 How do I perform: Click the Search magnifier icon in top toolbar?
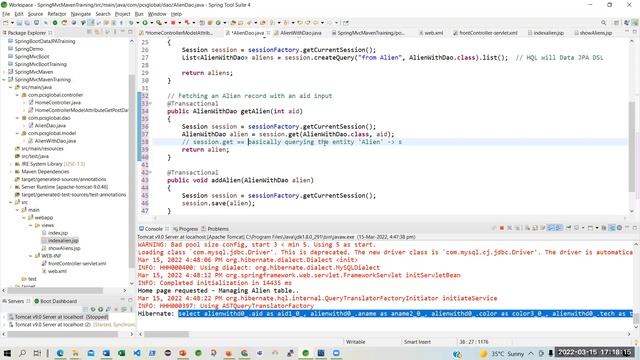[603, 23]
